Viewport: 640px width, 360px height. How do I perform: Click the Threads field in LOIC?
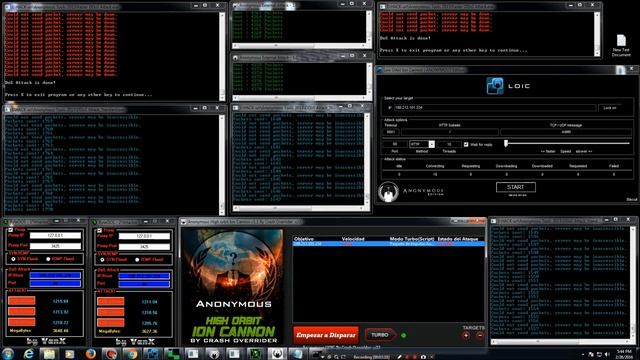[x=449, y=144]
